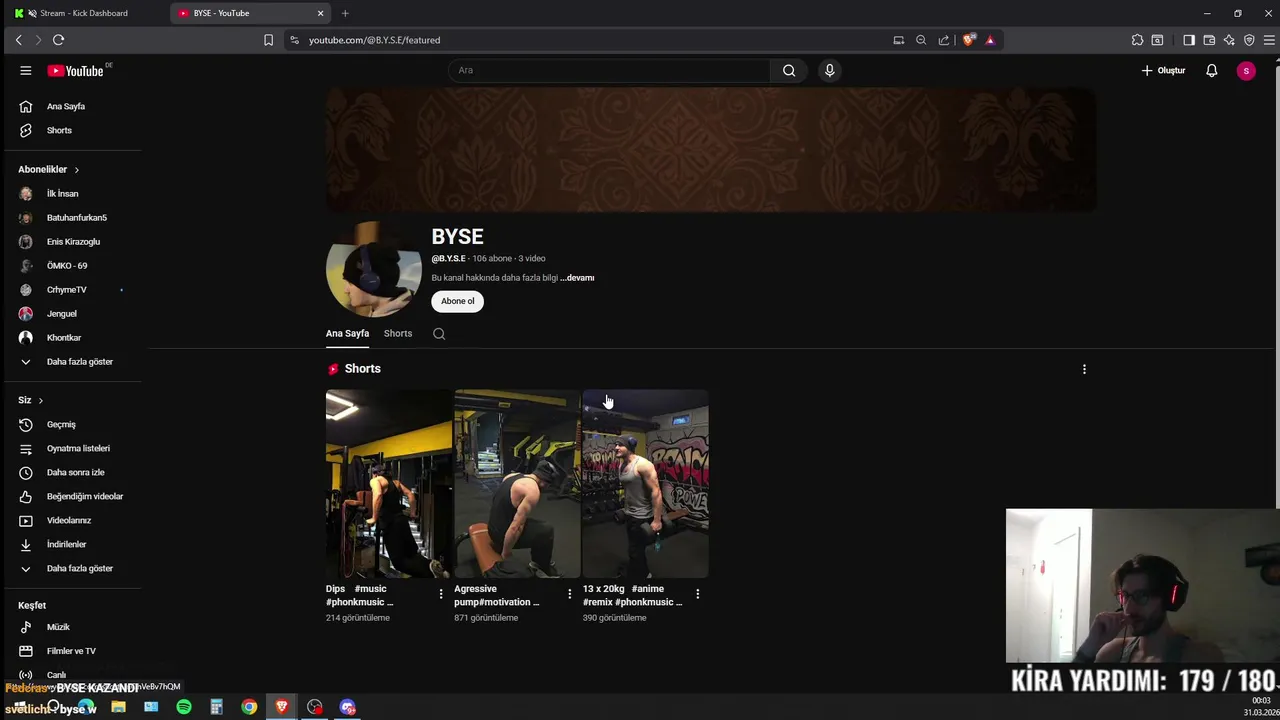Search with the magnifier button

click(789, 70)
